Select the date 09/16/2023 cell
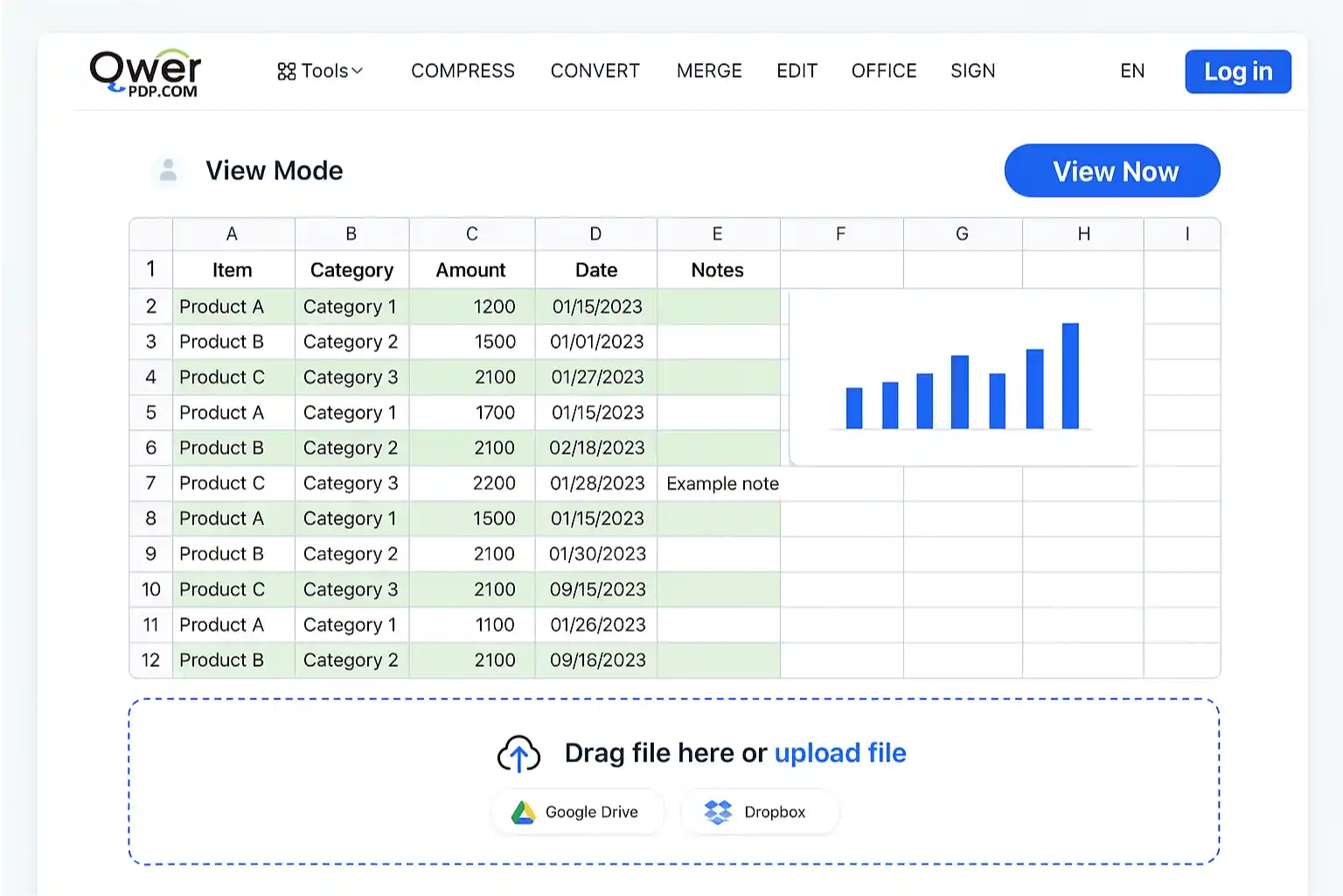 [595, 660]
